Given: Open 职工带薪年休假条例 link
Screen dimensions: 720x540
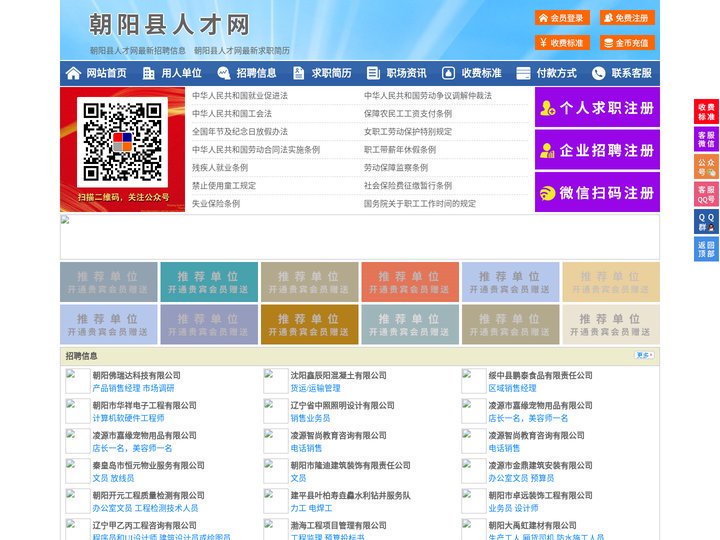Looking at the screenshot, I should (400, 150).
